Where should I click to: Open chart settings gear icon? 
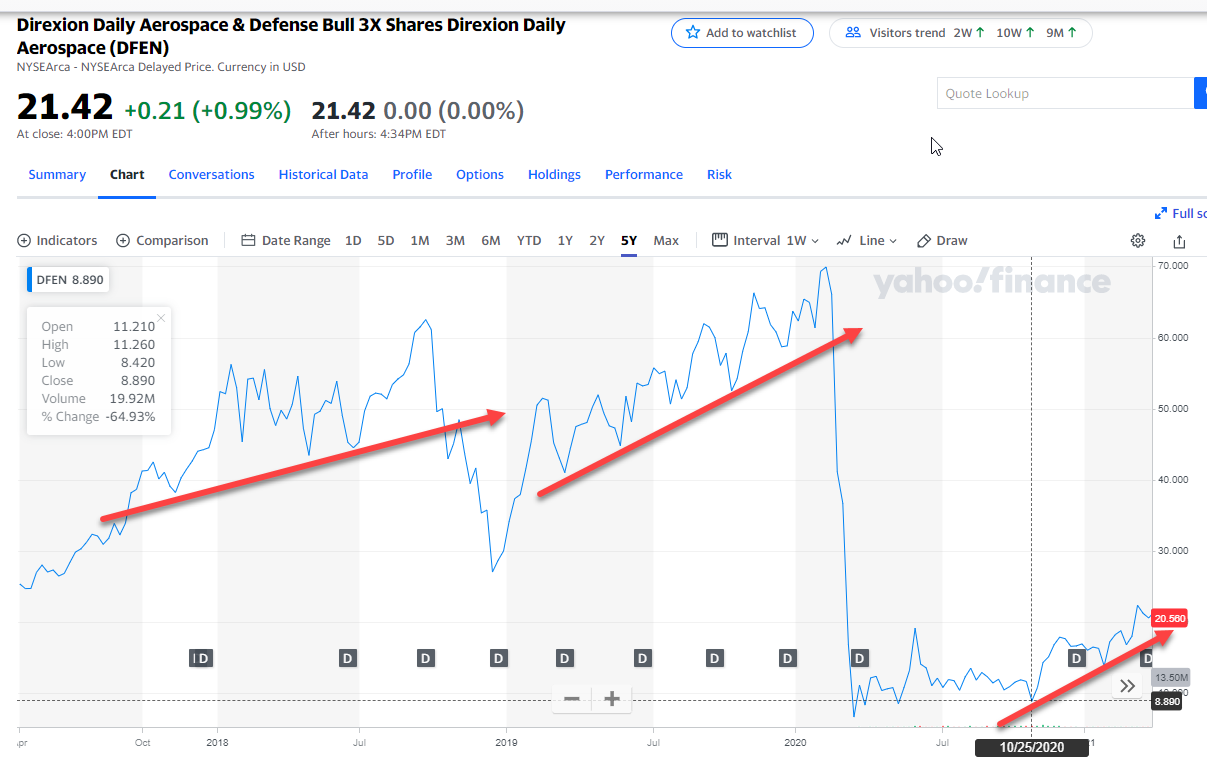(1137, 240)
